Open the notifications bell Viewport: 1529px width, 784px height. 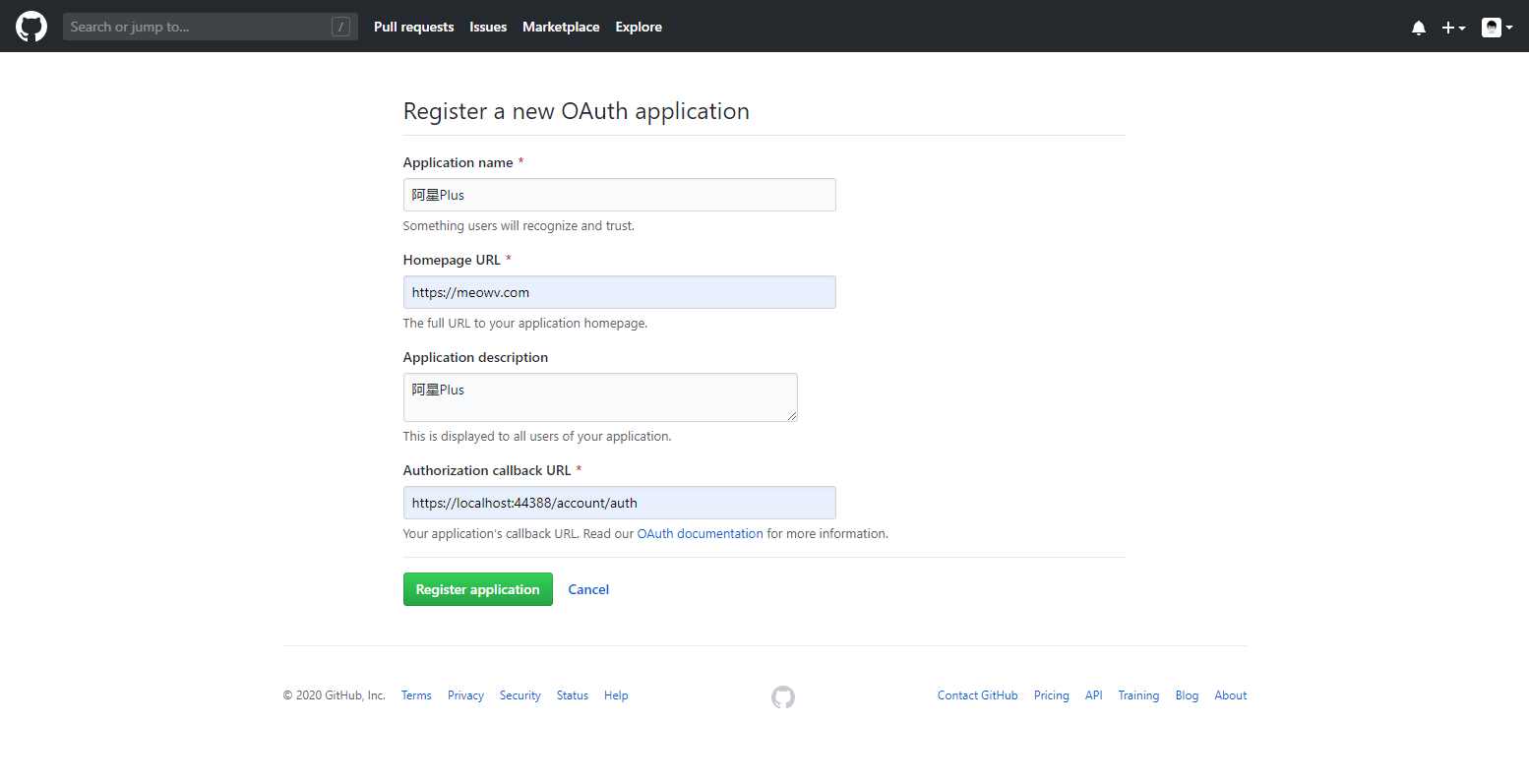[x=1418, y=28]
